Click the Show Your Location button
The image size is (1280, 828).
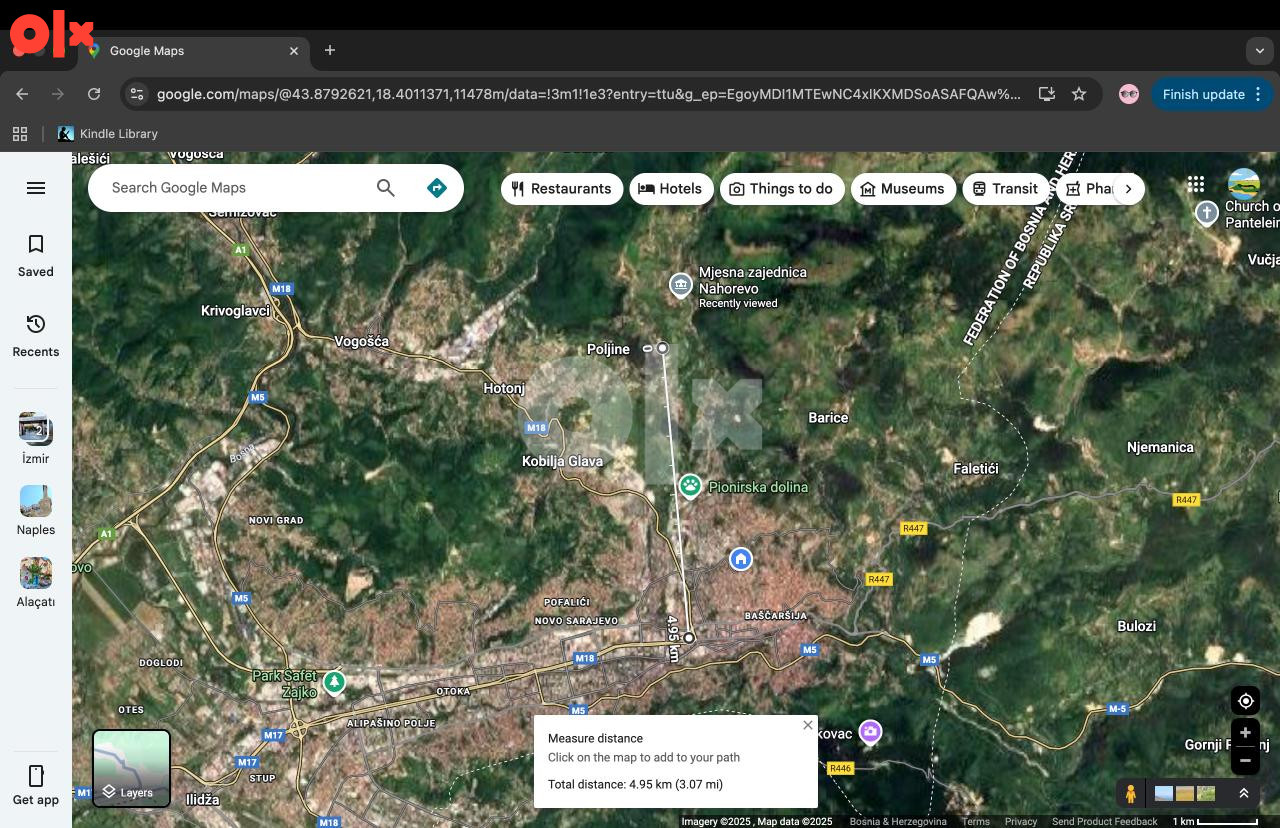(x=1245, y=701)
